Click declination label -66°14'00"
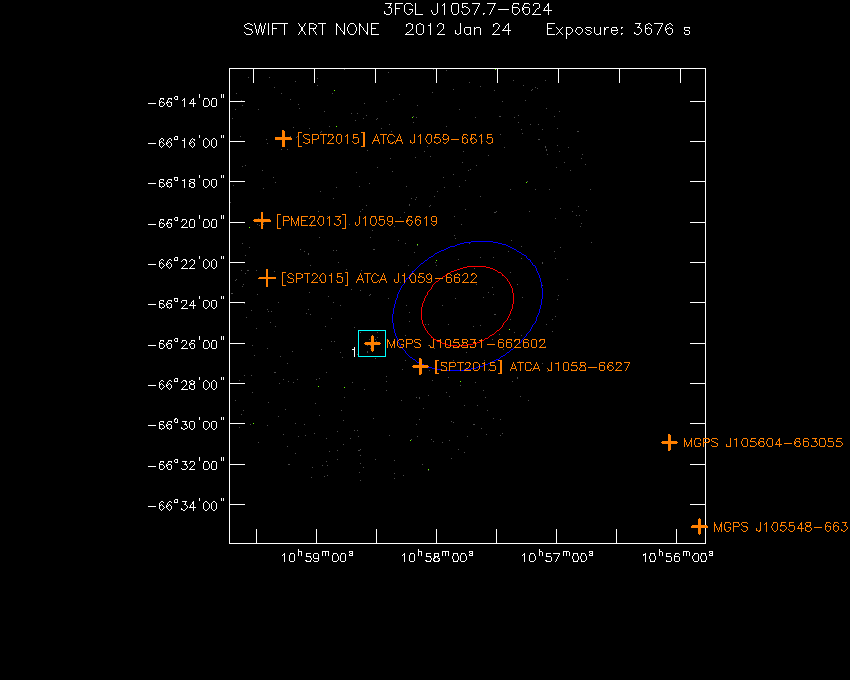850x680 pixels. (x=186, y=102)
